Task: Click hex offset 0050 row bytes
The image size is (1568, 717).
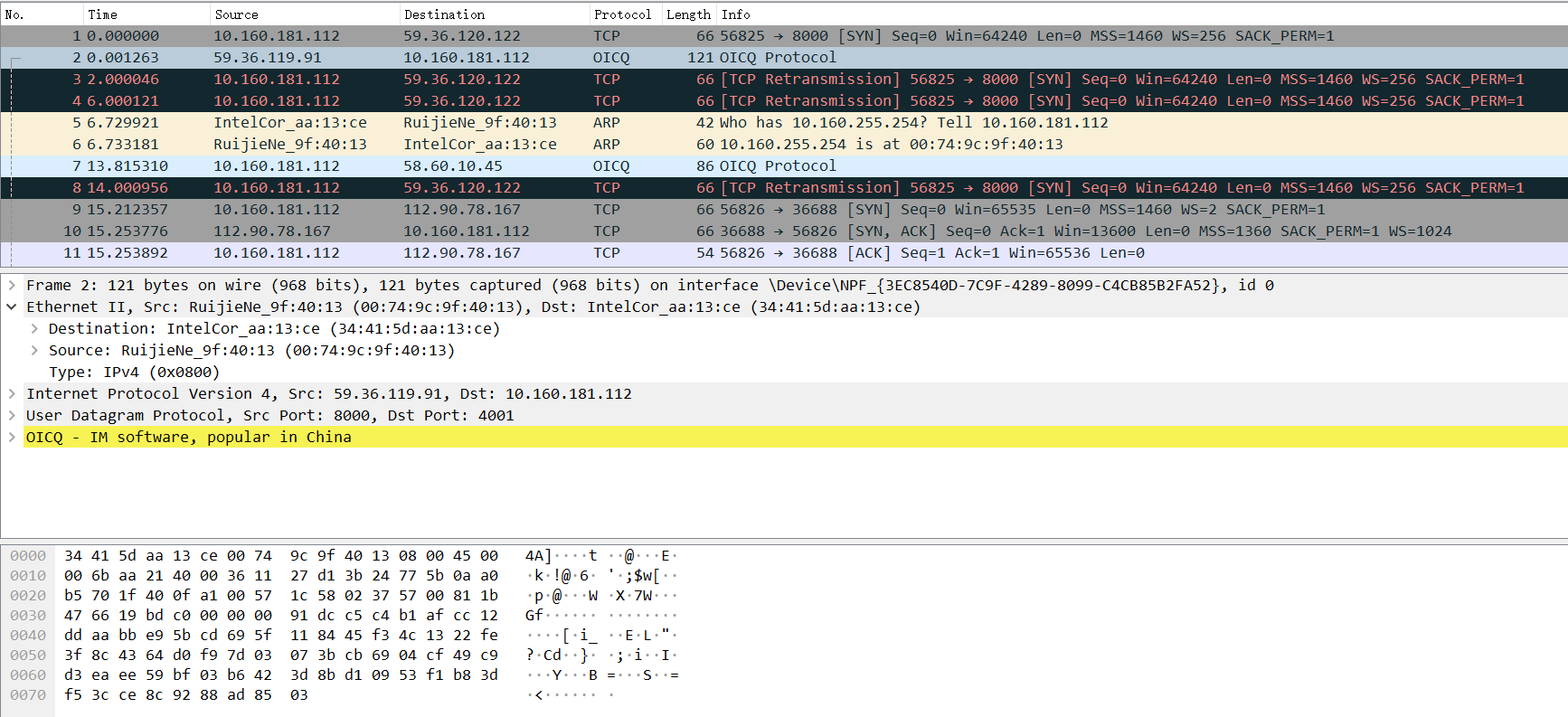Action: pos(281,656)
